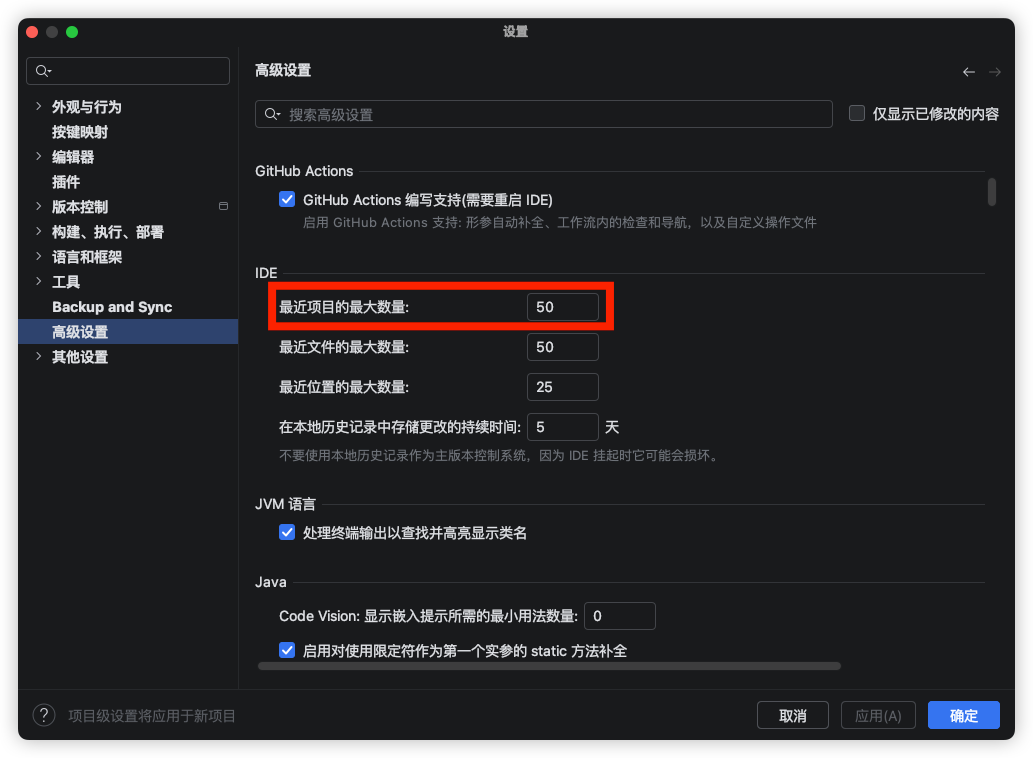Viewport: 1033px width, 758px height.
Task: Expand the 外观与行为 tree node
Action: 38,107
